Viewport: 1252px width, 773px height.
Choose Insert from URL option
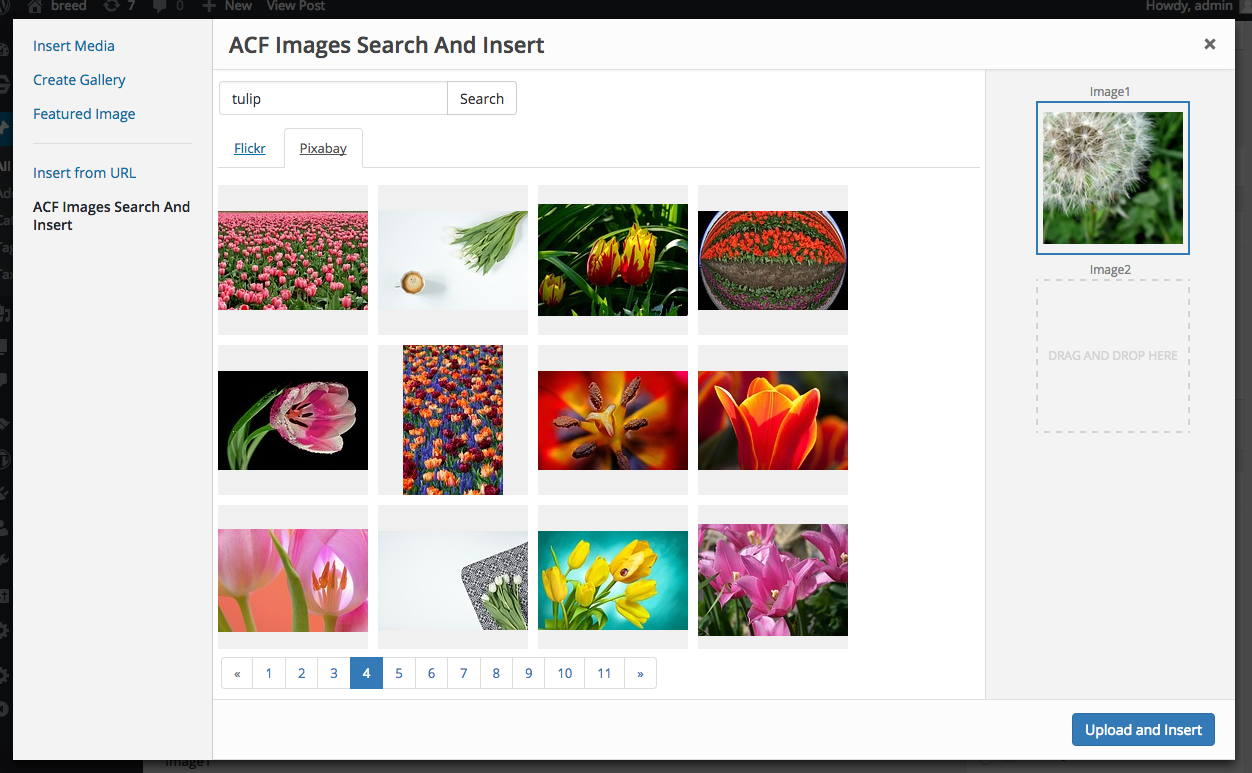point(84,173)
